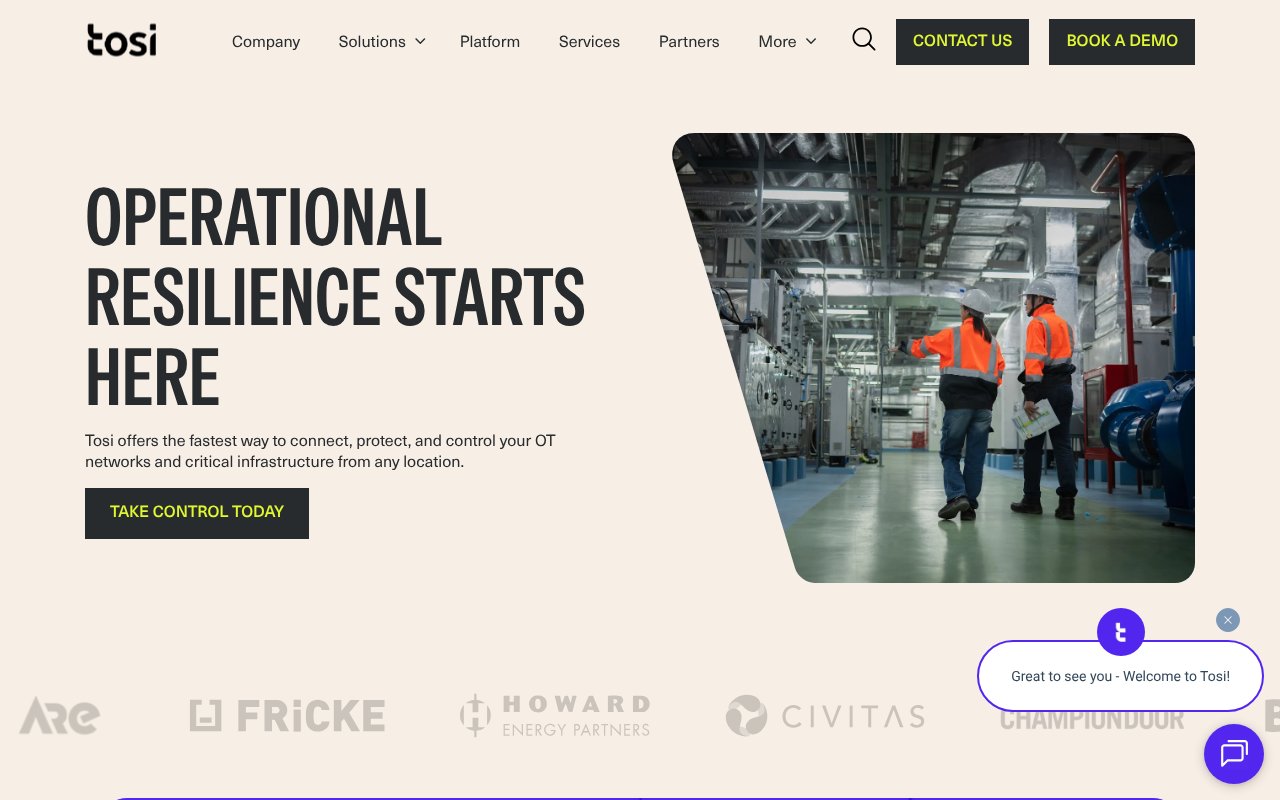The height and width of the screenshot is (800, 1280).
Task: Click the Tosi logo in header
Action: pos(121,40)
